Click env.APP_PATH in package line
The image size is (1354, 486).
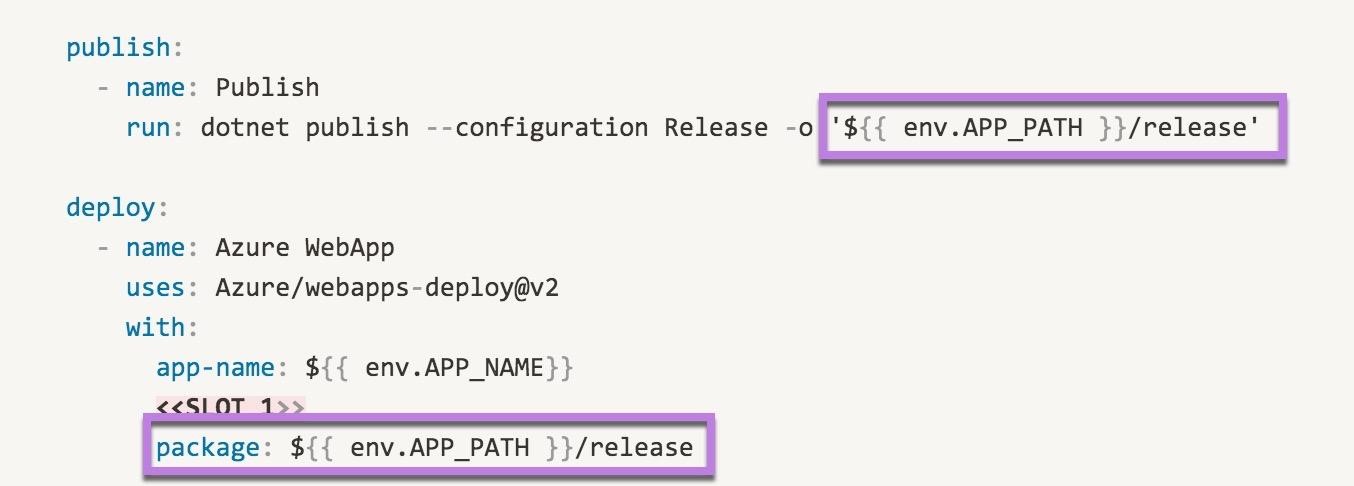(440, 447)
